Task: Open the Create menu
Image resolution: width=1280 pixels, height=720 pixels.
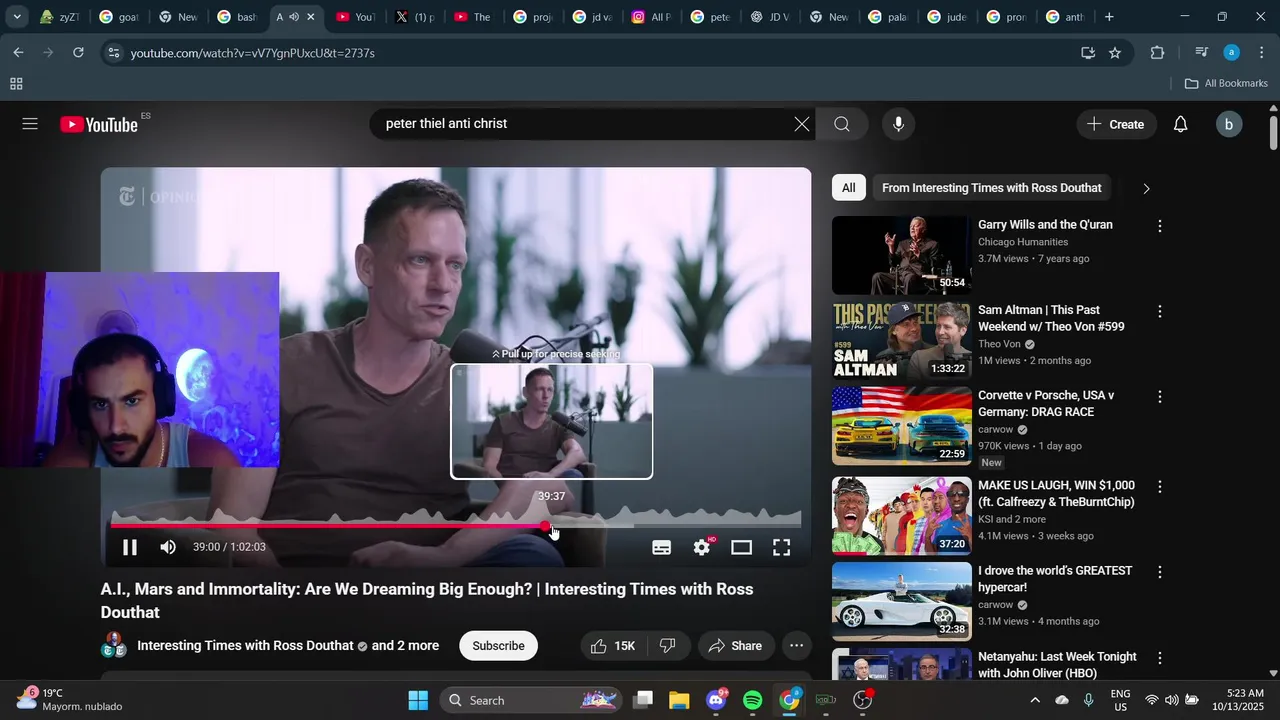Action: [1116, 124]
